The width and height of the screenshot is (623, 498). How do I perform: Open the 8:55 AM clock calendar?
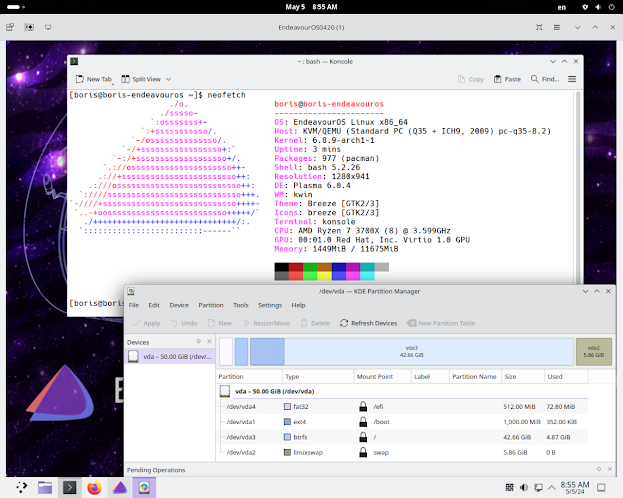pos(575,488)
